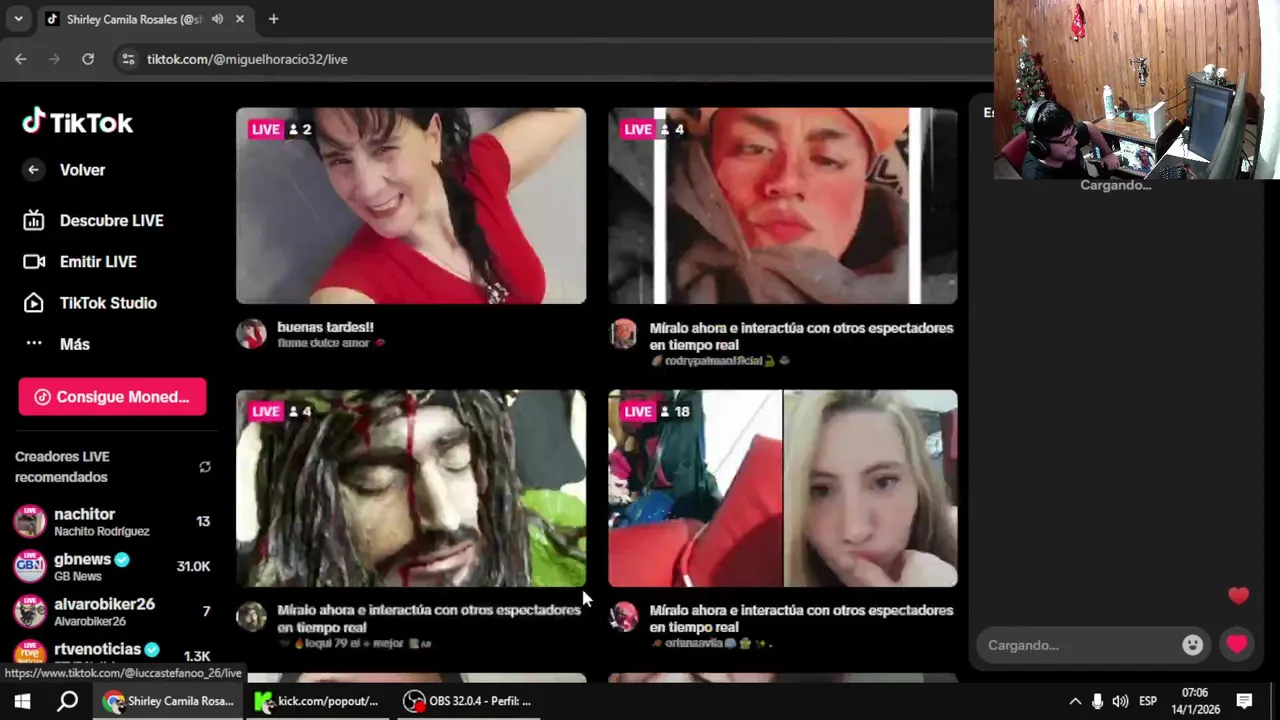
Task: Click the browser back arrow
Action: [x=20, y=59]
